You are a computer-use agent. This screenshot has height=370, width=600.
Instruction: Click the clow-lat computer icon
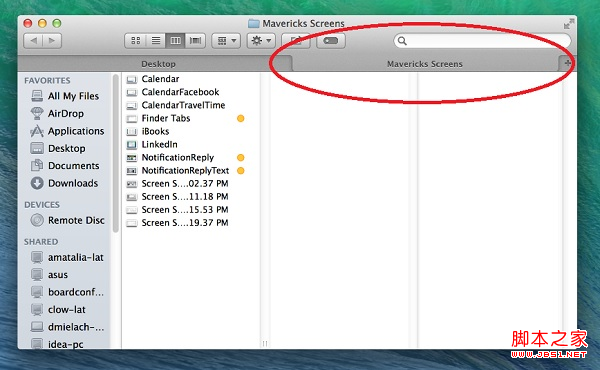coord(37,309)
